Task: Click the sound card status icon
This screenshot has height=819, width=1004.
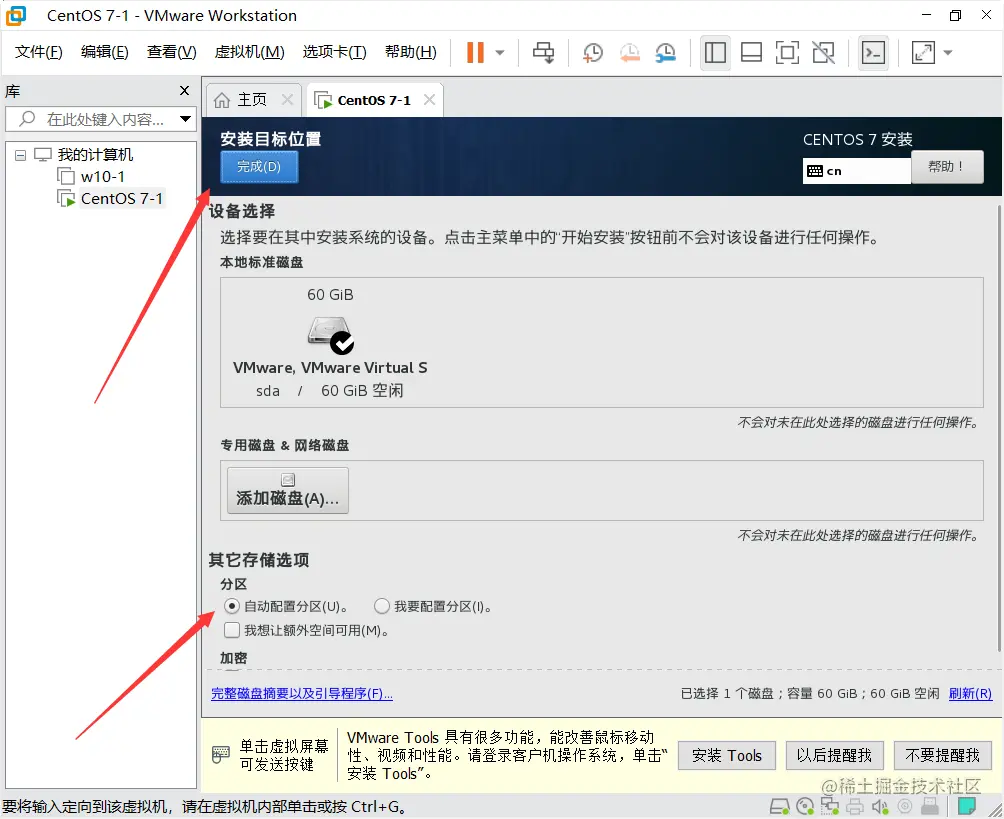Action: (880, 807)
